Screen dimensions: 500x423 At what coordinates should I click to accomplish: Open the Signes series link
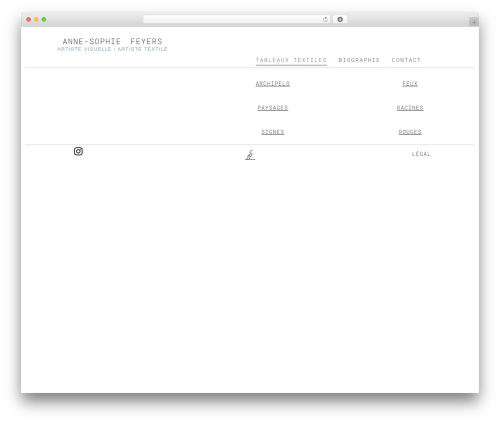[x=273, y=132]
